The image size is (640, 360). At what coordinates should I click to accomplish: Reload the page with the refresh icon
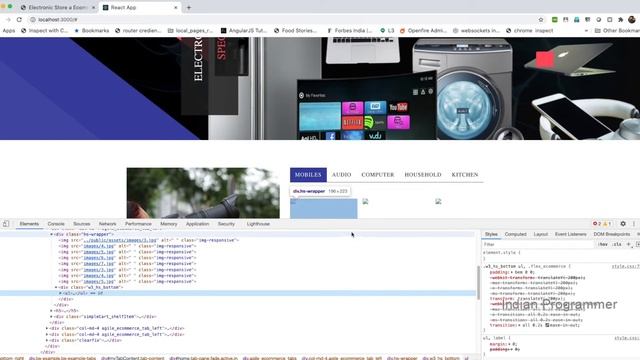(19, 20)
